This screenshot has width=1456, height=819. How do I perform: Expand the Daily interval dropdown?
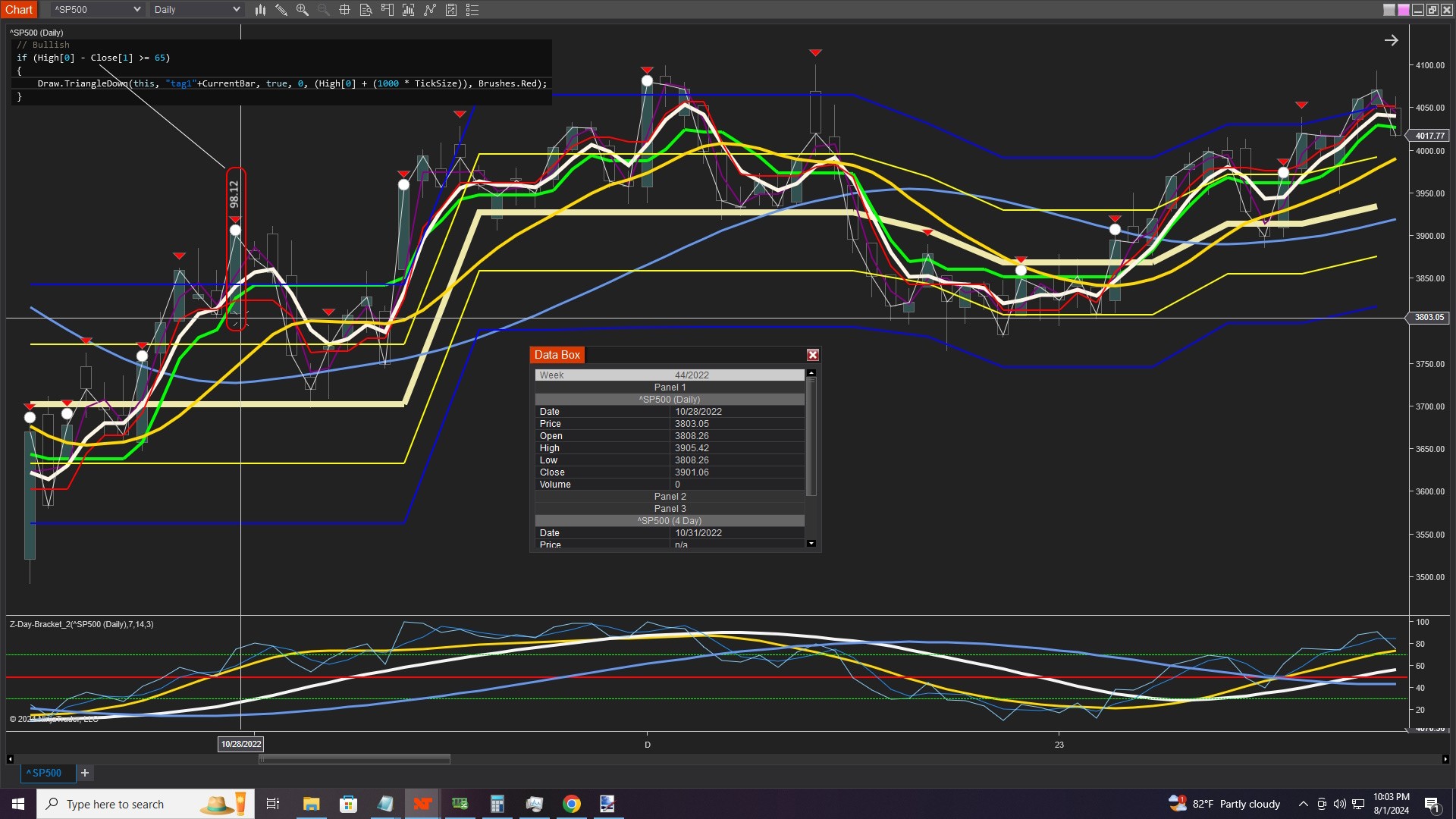(x=236, y=10)
